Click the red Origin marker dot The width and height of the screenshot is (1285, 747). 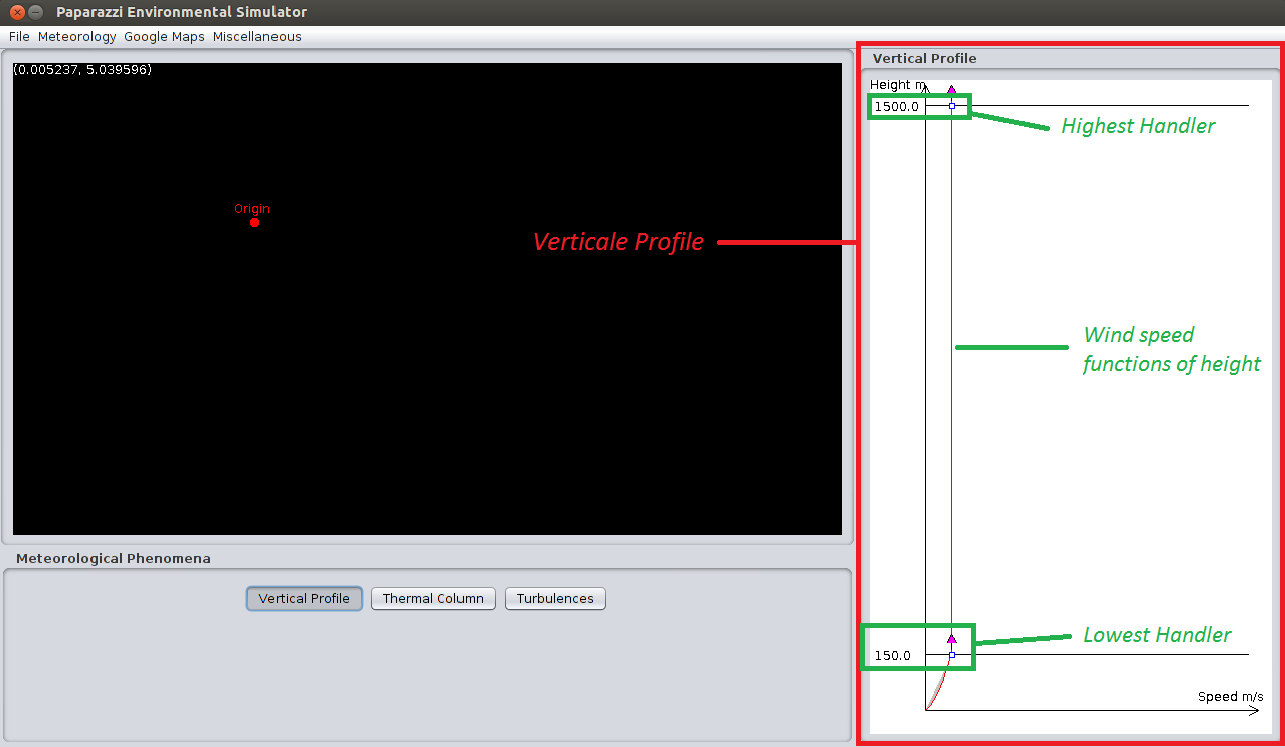click(255, 222)
